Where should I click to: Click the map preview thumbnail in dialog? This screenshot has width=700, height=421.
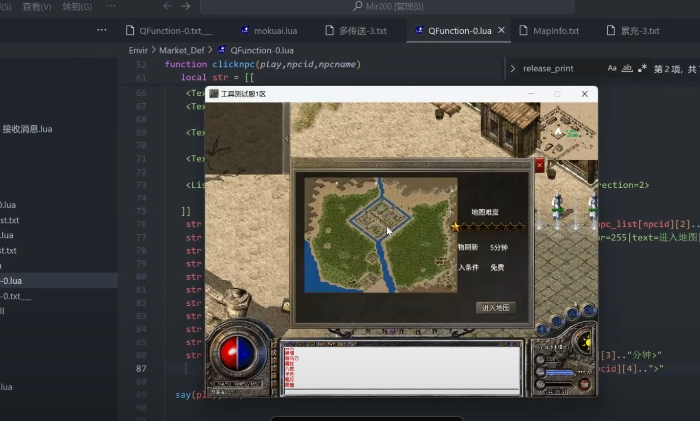(x=380, y=235)
